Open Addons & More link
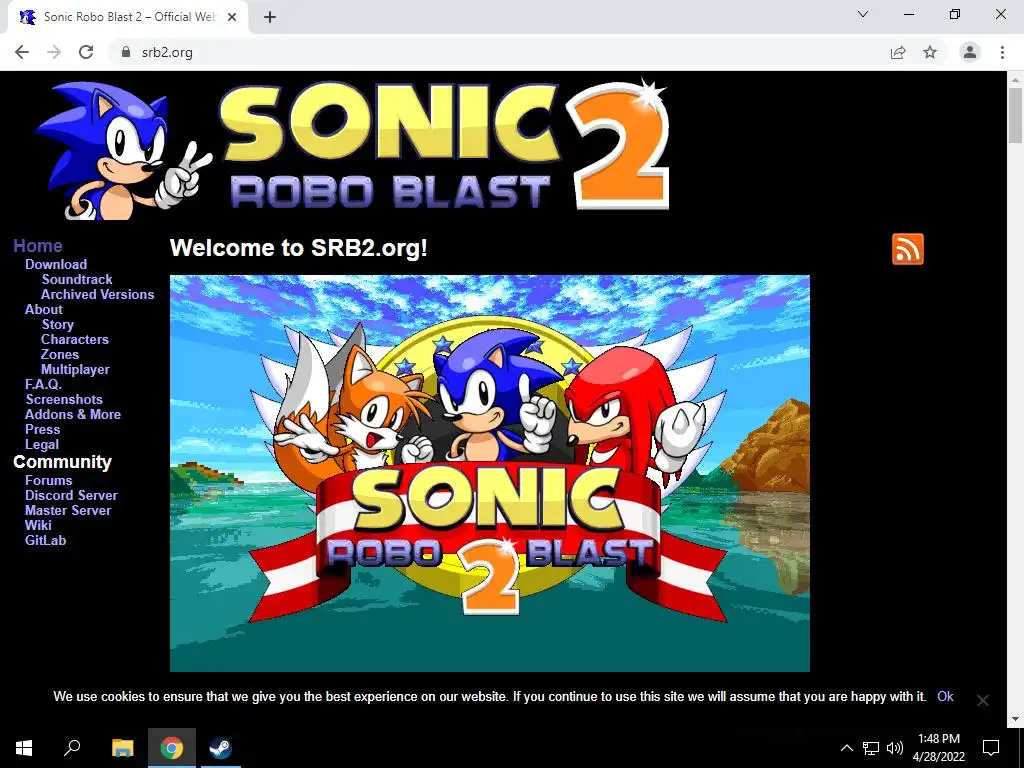 point(72,415)
